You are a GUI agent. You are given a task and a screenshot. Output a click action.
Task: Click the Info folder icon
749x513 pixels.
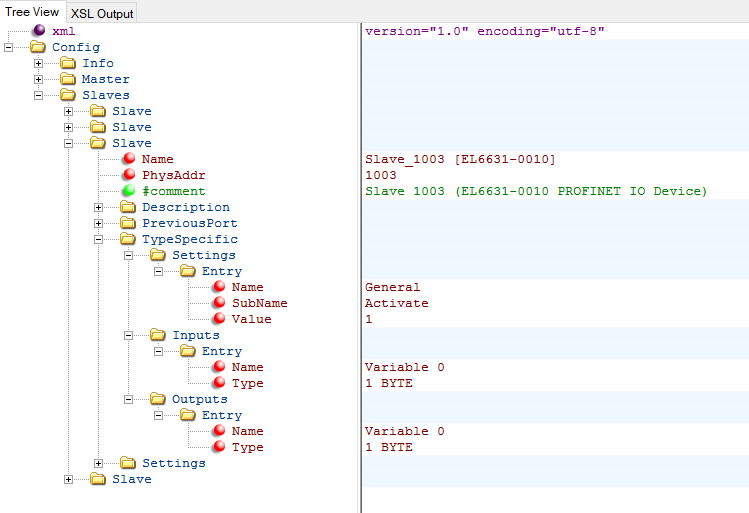68,63
